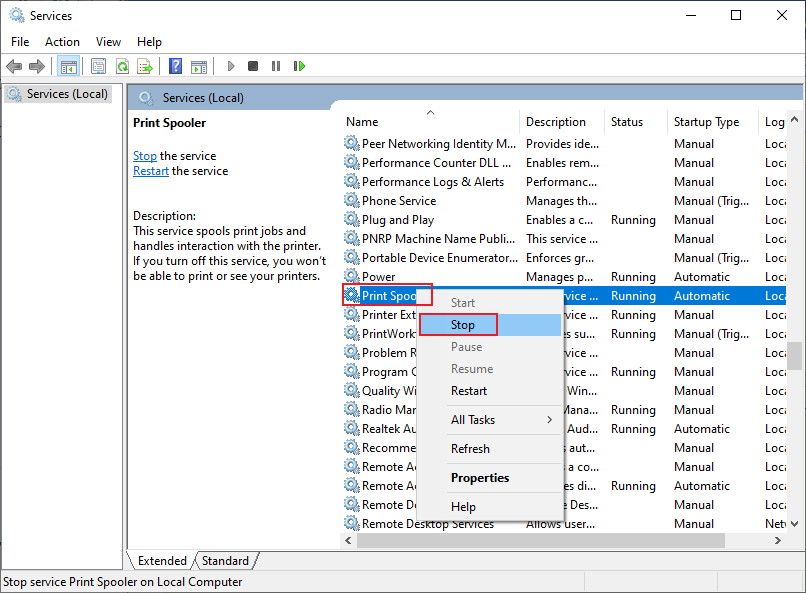Restart the service using the restart toolbar icon
Screen dimensions: 806x593
pyautogui.click(x=299, y=66)
